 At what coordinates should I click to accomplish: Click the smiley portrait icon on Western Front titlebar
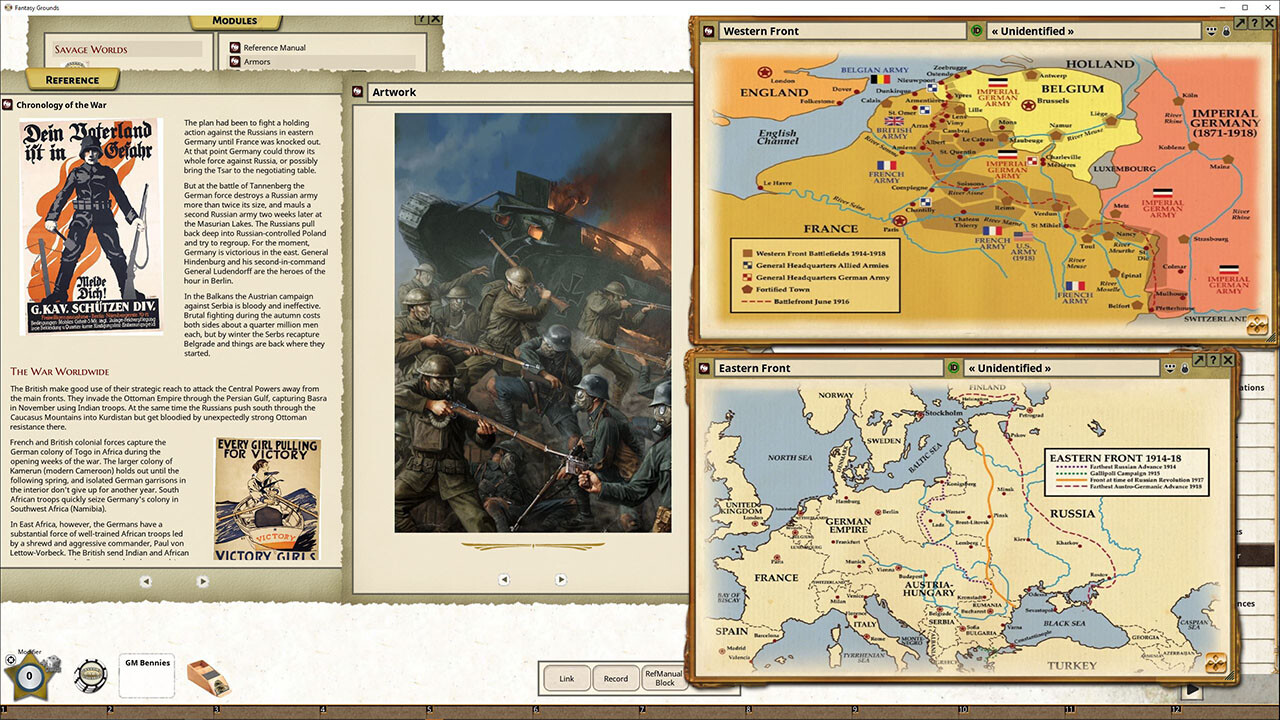coord(1211,32)
